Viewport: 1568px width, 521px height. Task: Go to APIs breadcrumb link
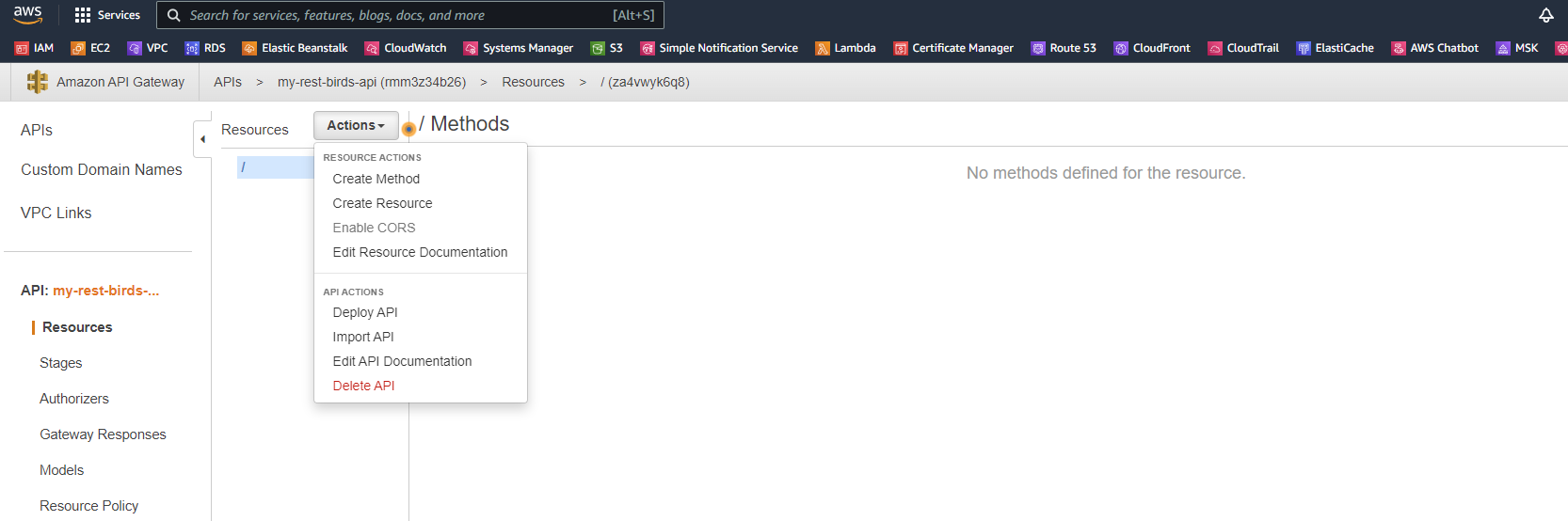[x=228, y=82]
